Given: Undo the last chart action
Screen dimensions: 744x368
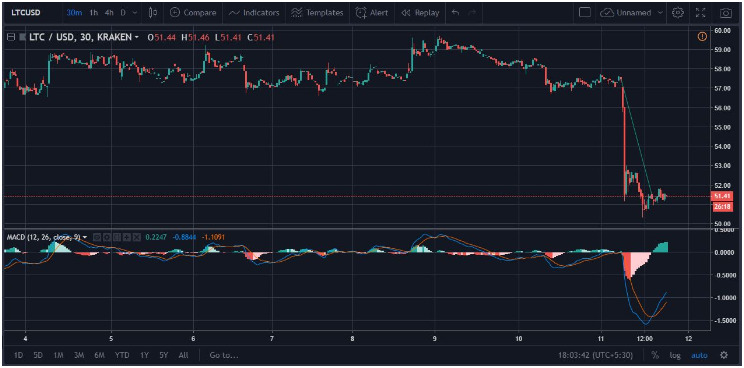Looking at the screenshot, I should [456, 13].
